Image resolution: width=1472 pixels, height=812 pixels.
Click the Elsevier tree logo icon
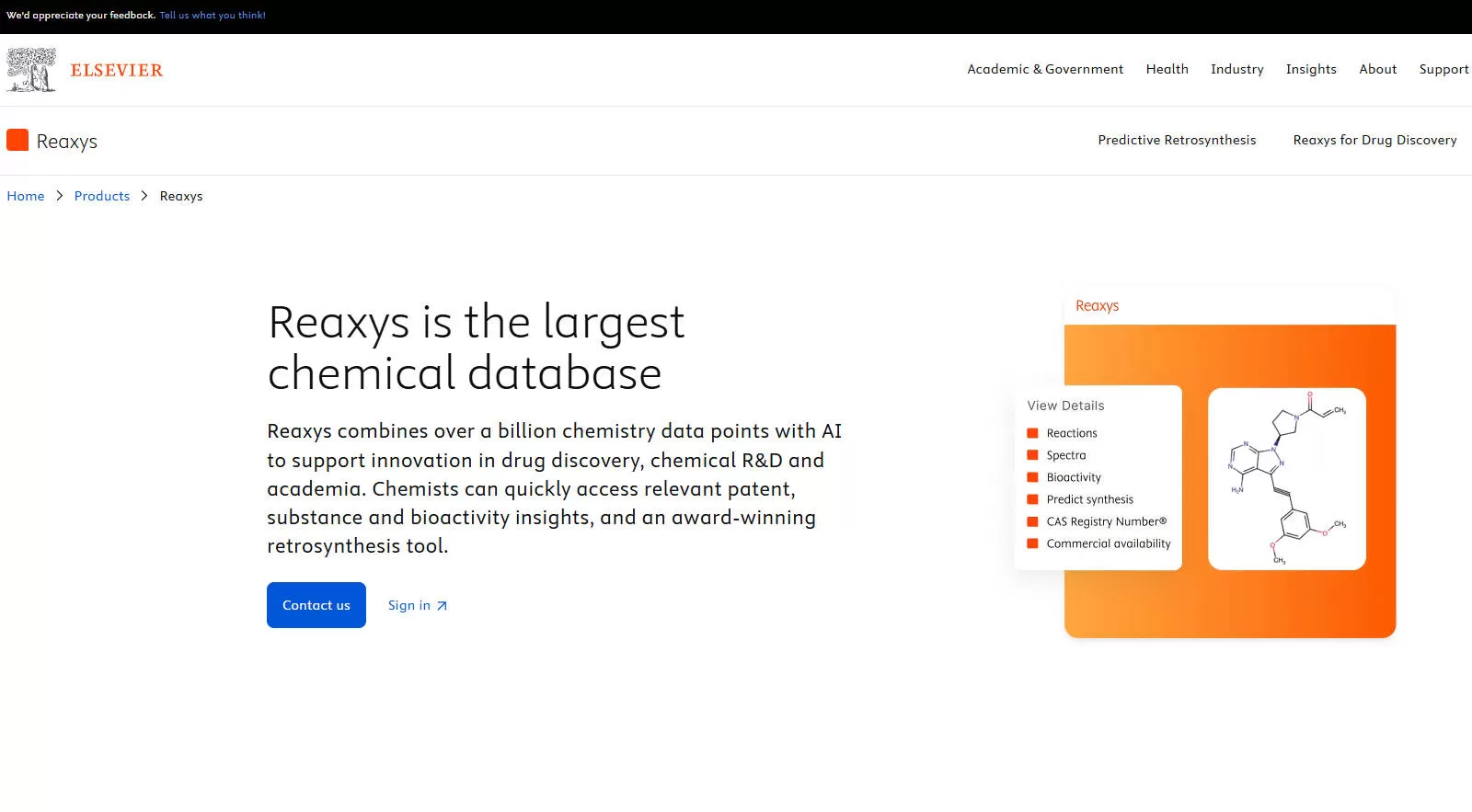click(31, 70)
